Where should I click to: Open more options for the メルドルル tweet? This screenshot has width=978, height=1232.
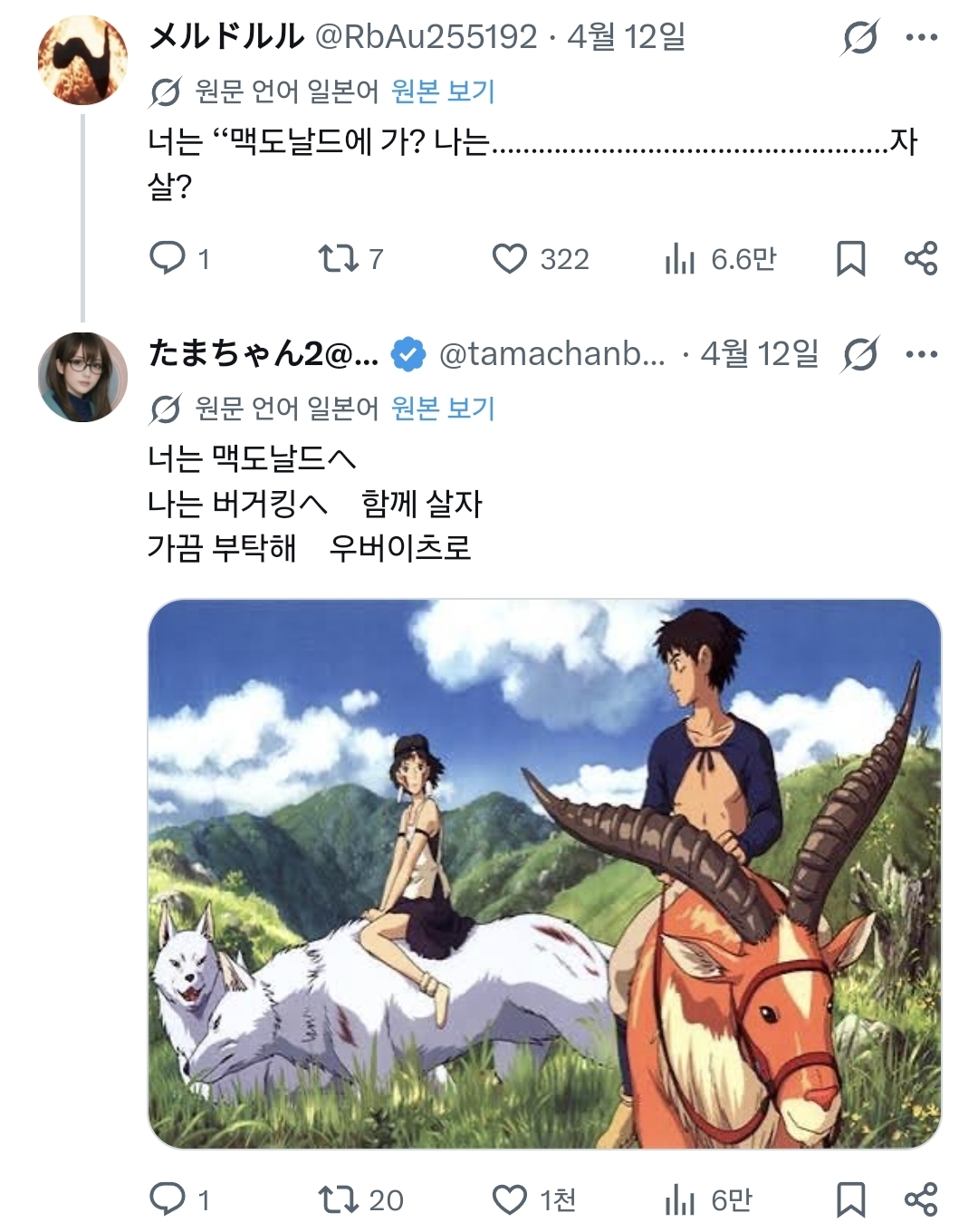[921, 38]
